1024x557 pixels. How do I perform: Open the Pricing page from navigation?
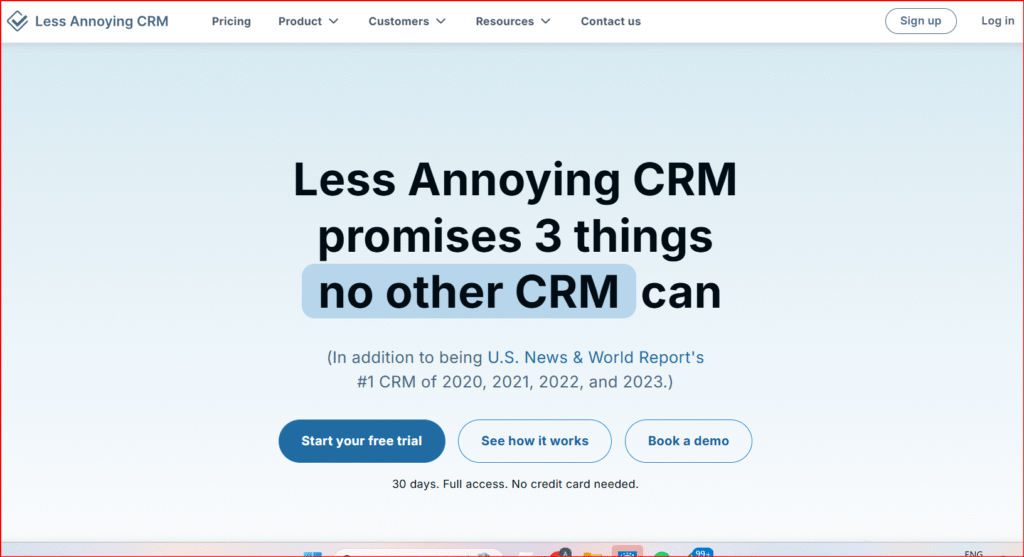pyautogui.click(x=231, y=21)
